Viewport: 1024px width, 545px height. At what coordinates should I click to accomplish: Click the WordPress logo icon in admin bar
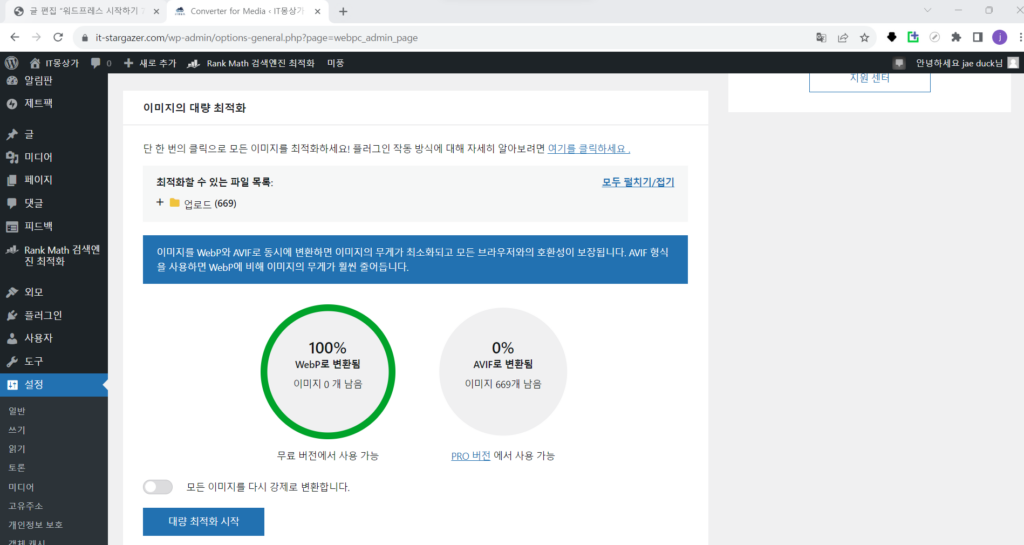[11, 63]
